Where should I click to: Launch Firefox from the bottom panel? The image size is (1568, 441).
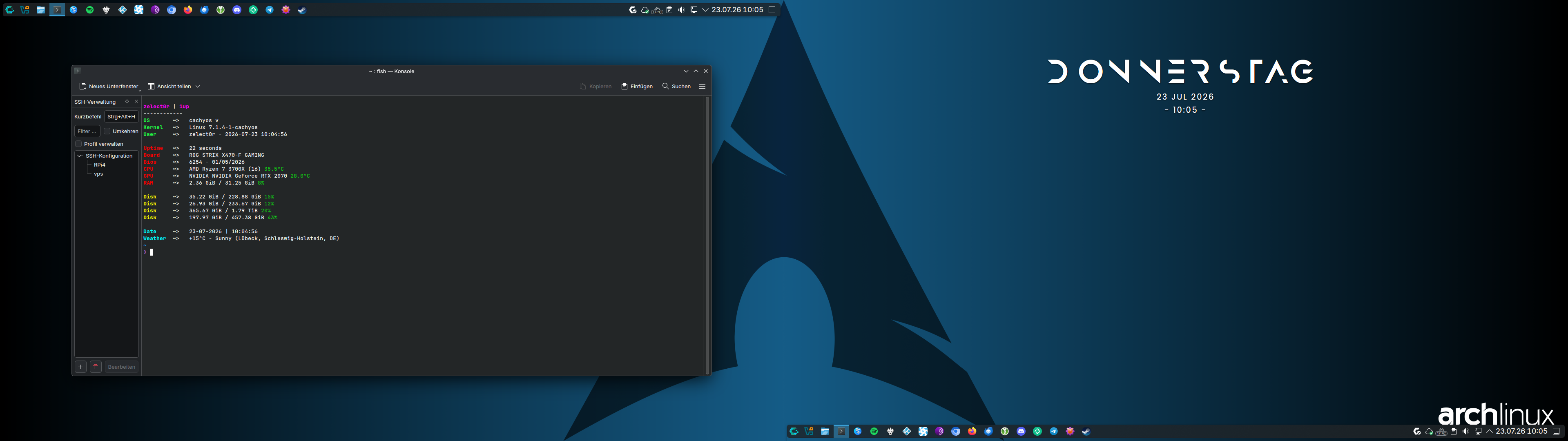click(x=972, y=431)
